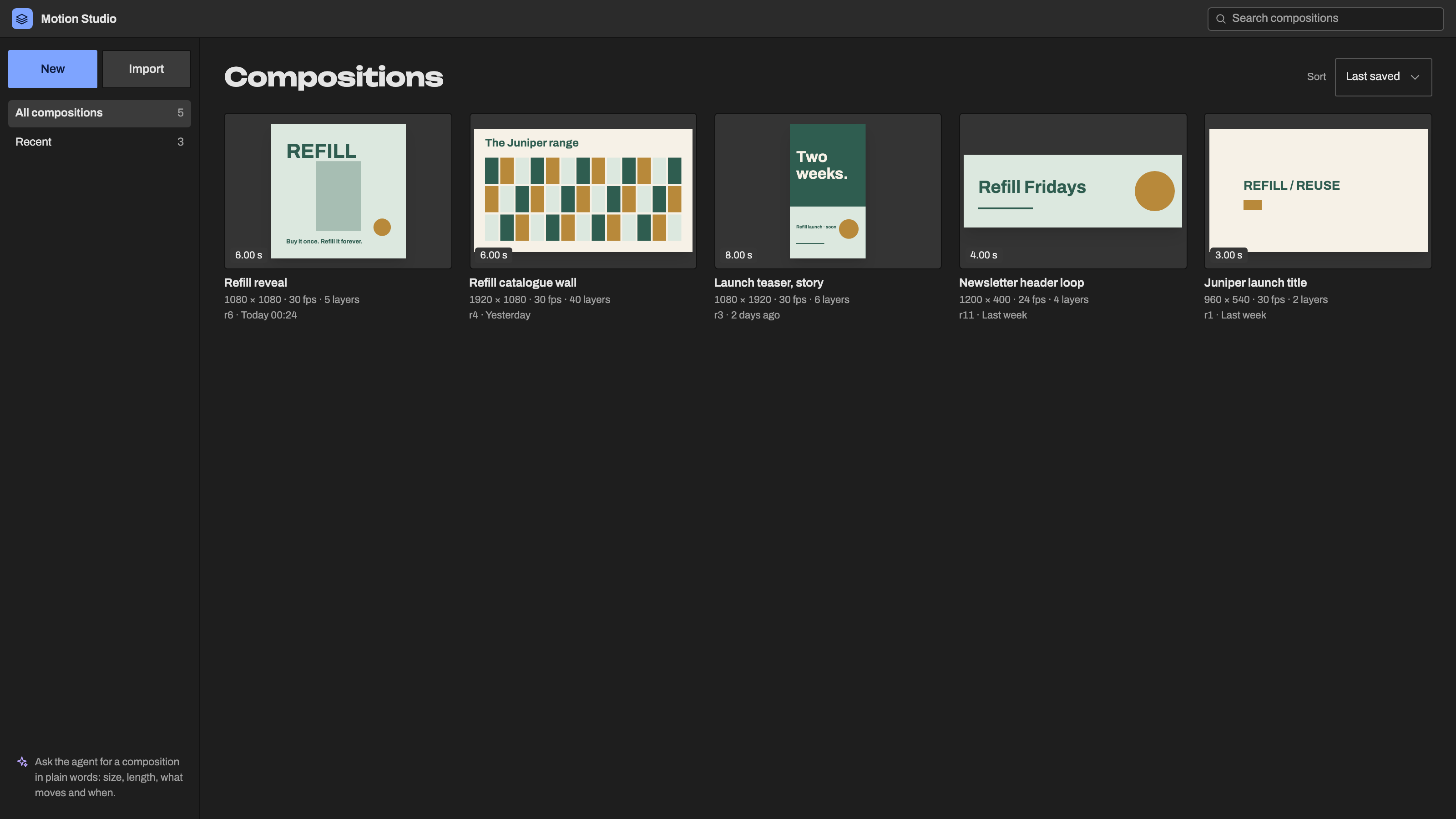Create a New composition
This screenshot has height=819, width=1456.
(x=53, y=69)
